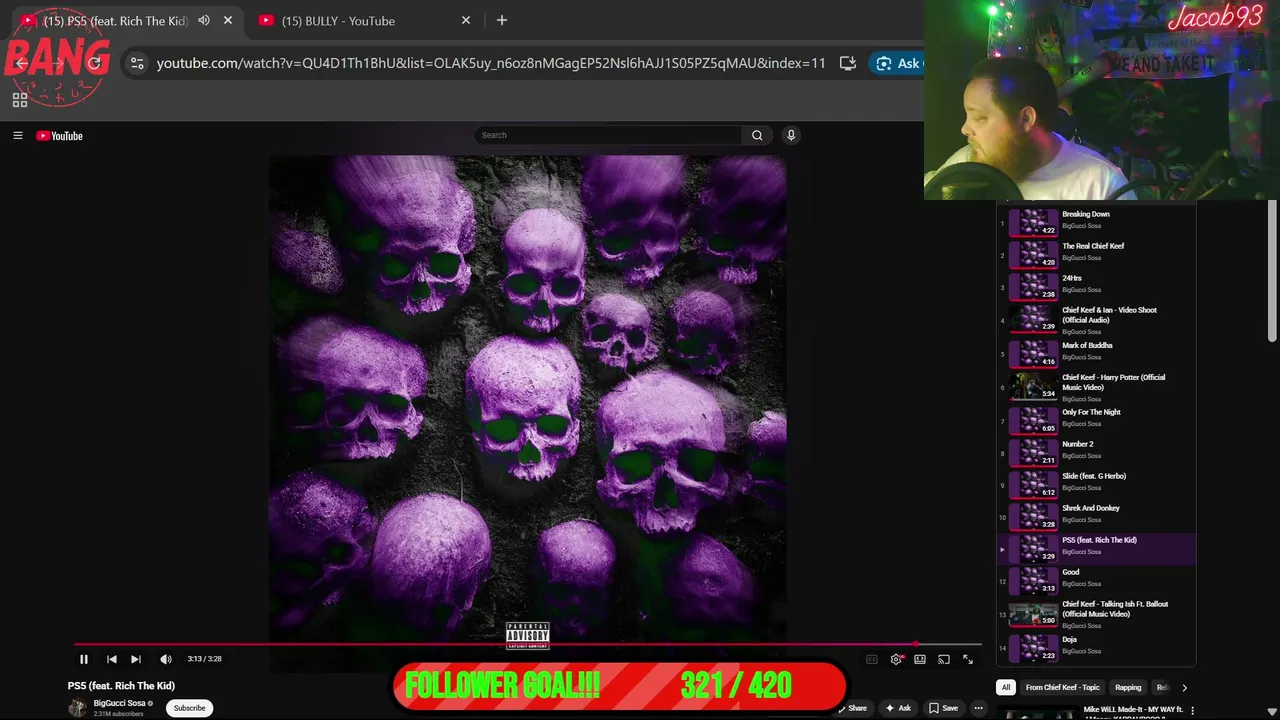This screenshot has height=720, width=1280.
Task: Switch to the BULLY - YouTube tab
Action: 363,20
